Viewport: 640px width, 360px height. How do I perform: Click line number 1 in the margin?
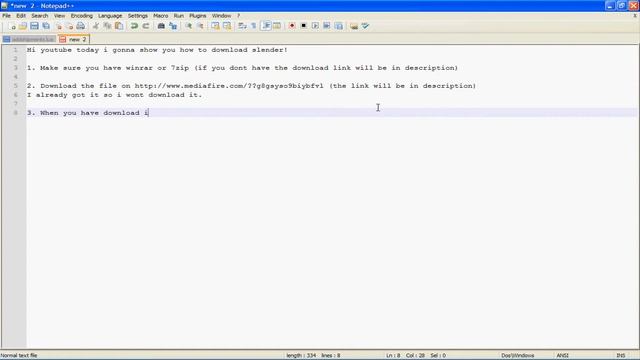tap(16, 50)
